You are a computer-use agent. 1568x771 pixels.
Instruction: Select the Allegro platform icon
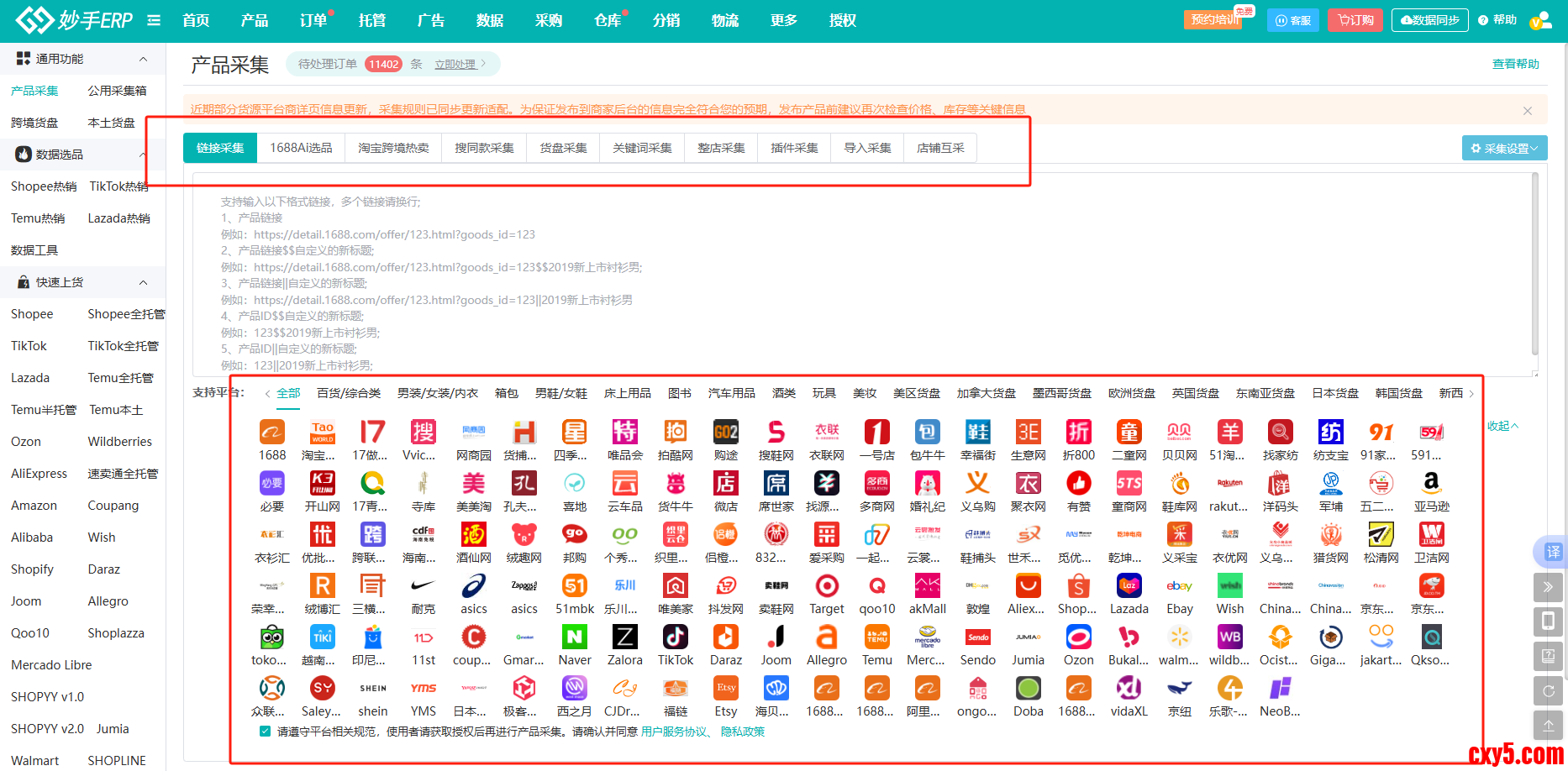(826, 637)
